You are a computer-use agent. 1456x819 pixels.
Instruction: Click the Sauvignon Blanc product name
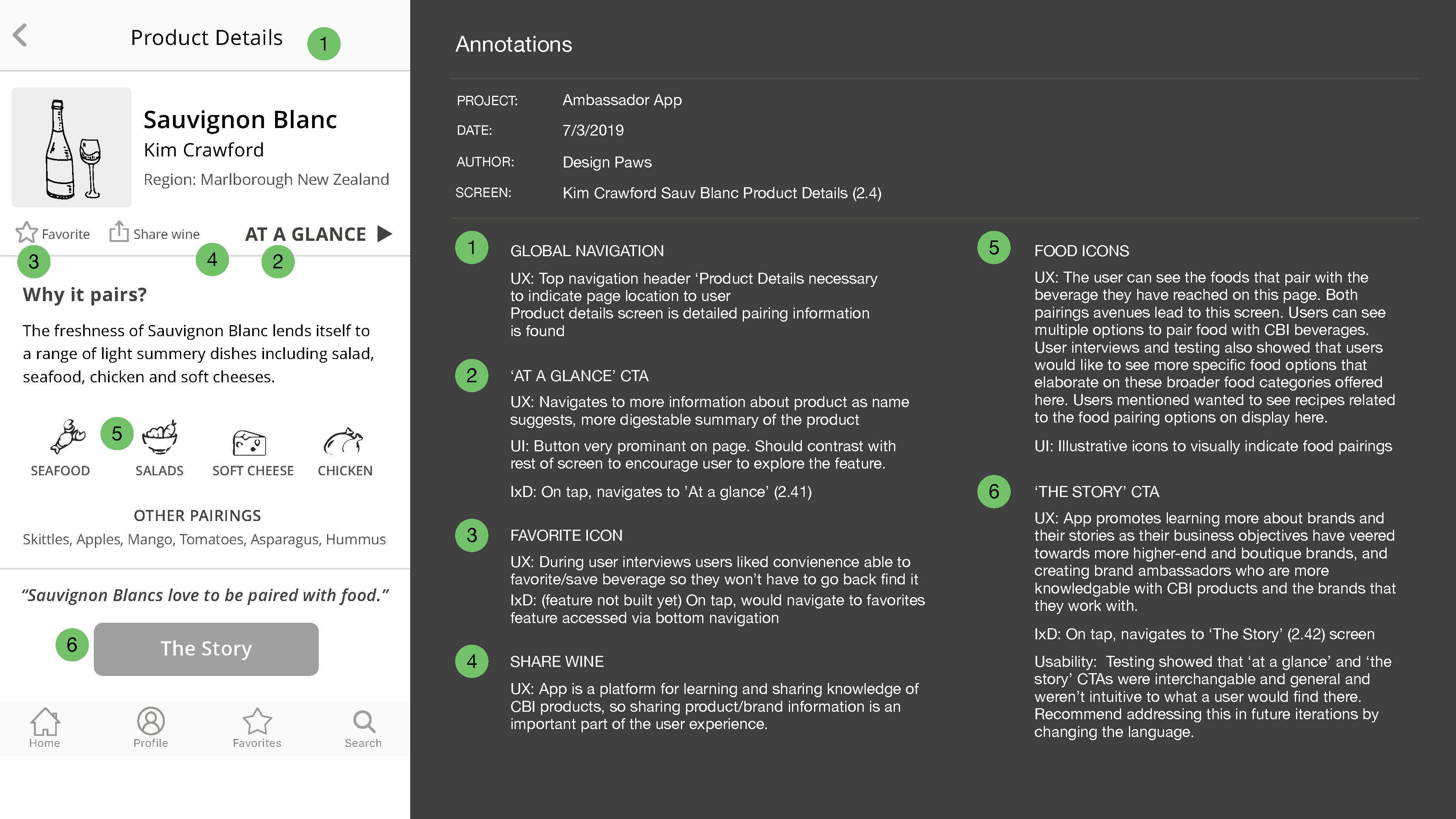(240, 119)
